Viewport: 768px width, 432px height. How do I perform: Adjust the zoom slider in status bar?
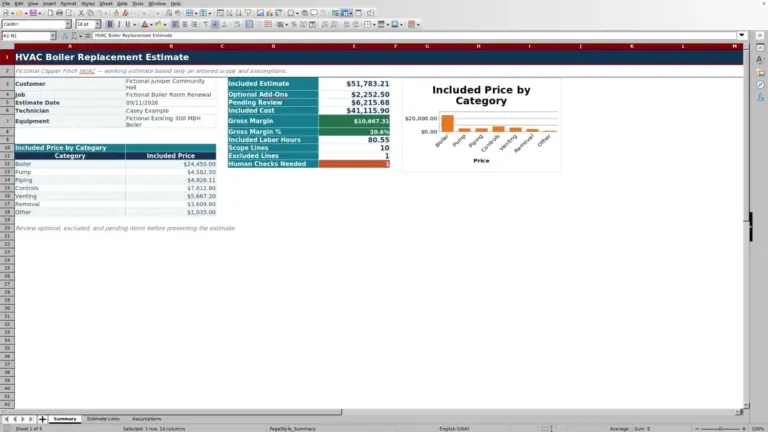coord(720,429)
